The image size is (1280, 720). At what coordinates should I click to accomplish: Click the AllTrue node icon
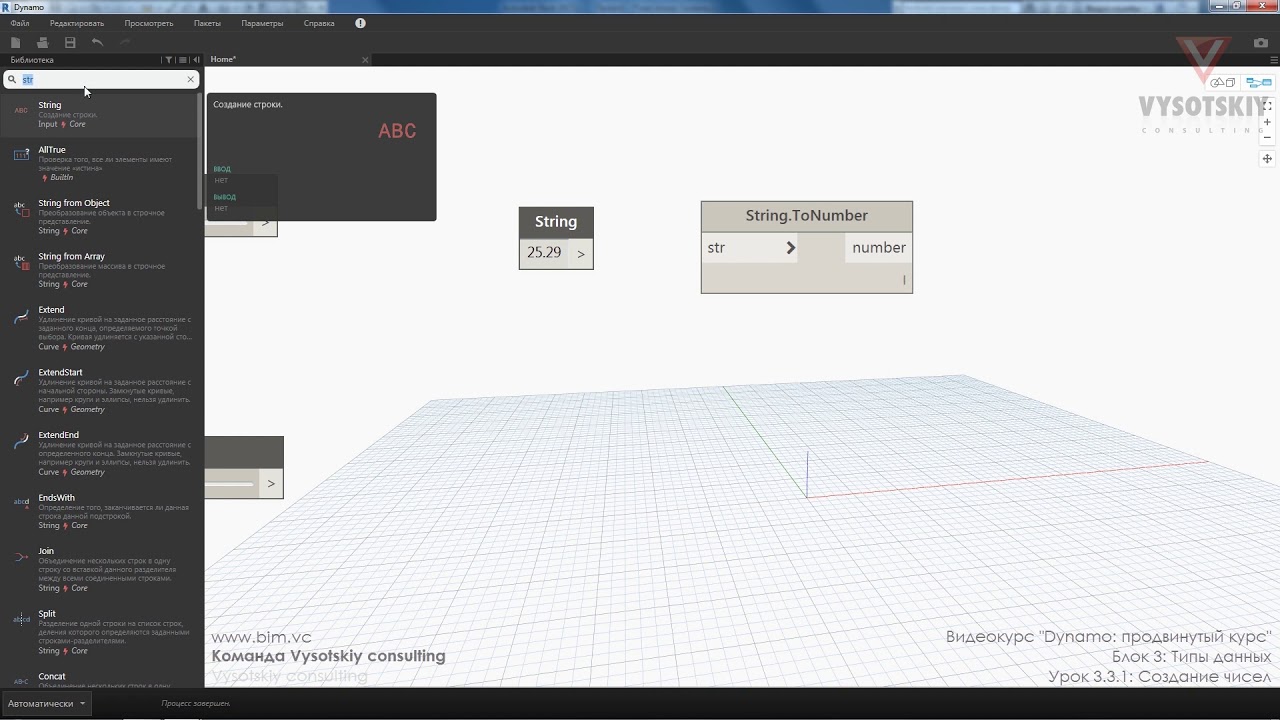coord(21,155)
